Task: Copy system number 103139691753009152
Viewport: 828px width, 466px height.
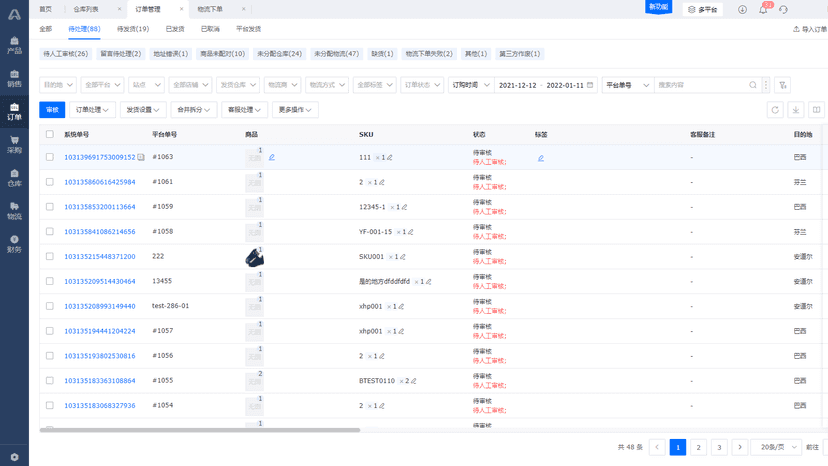Action: click(141, 157)
